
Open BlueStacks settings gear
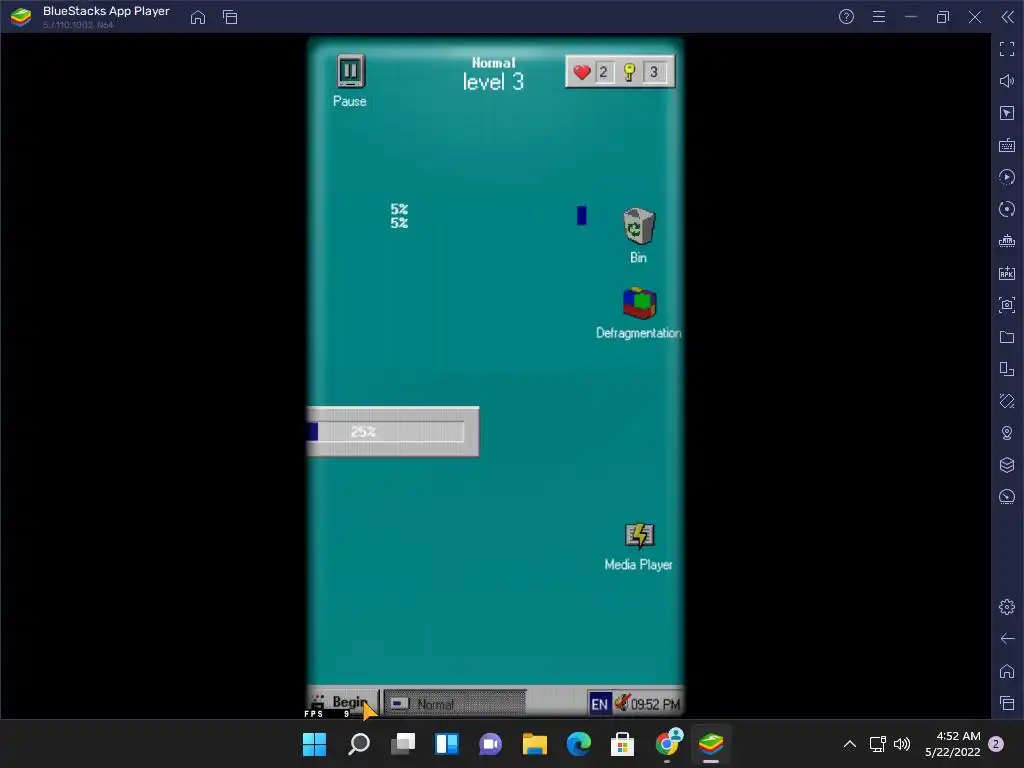pos(1007,607)
